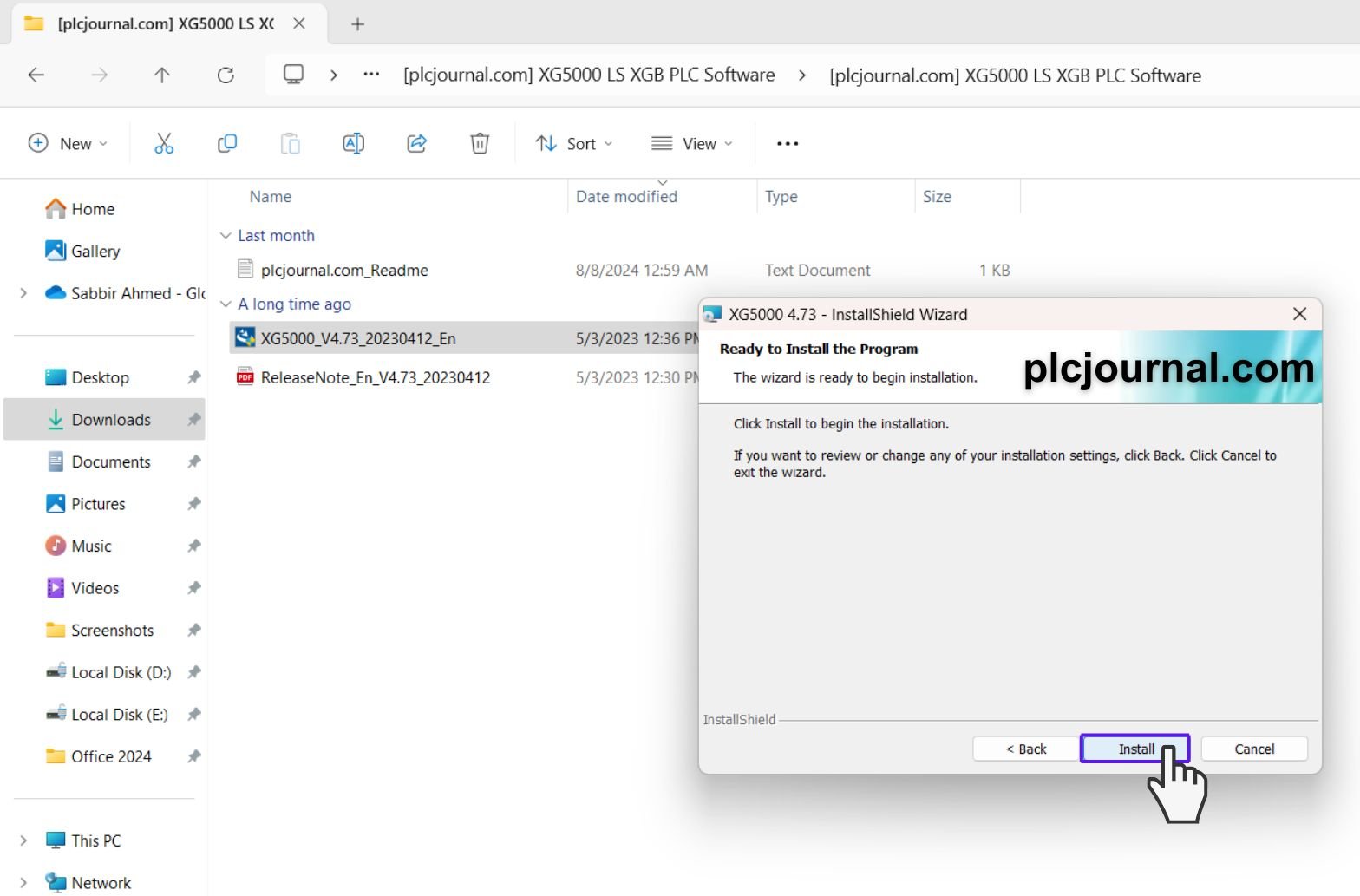
Task: Click the Rename icon in toolbar
Action: point(353,143)
